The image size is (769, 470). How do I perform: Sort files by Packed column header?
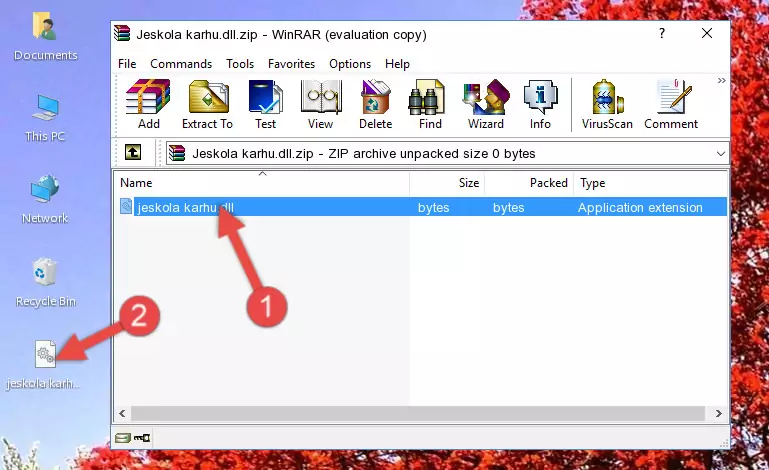pos(529,183)
